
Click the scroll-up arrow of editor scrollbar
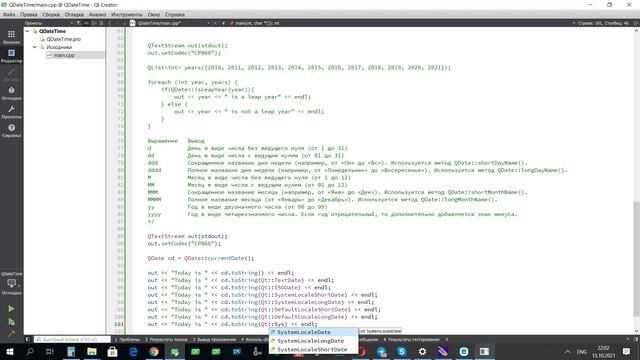point(636,31)
